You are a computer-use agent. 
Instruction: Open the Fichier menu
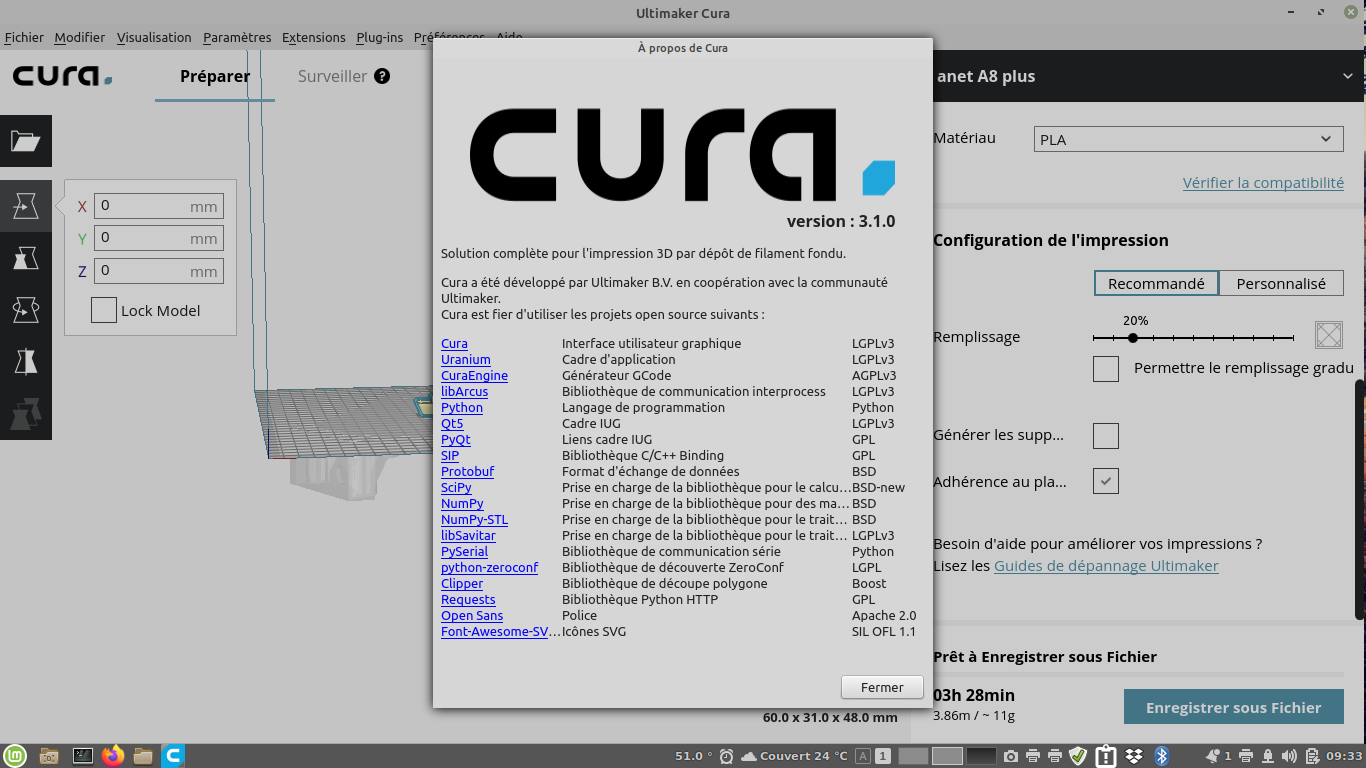(24, 37)
